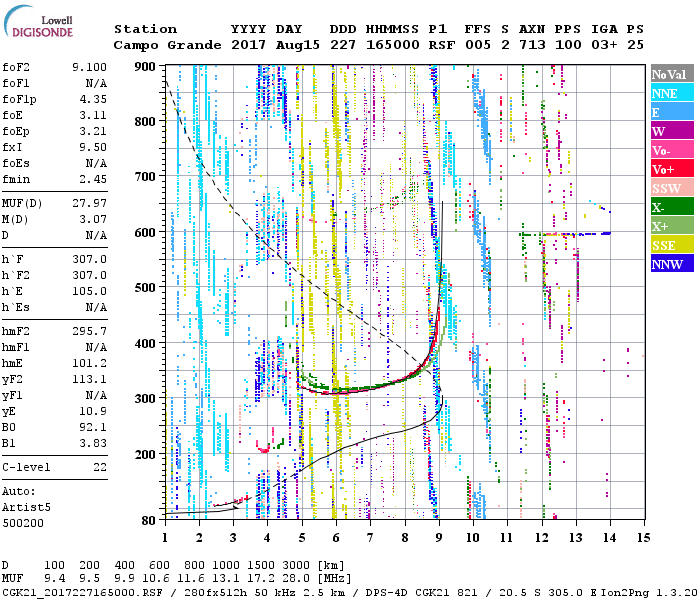Select the NoVal legend swatch

click(x=669, y=74)
